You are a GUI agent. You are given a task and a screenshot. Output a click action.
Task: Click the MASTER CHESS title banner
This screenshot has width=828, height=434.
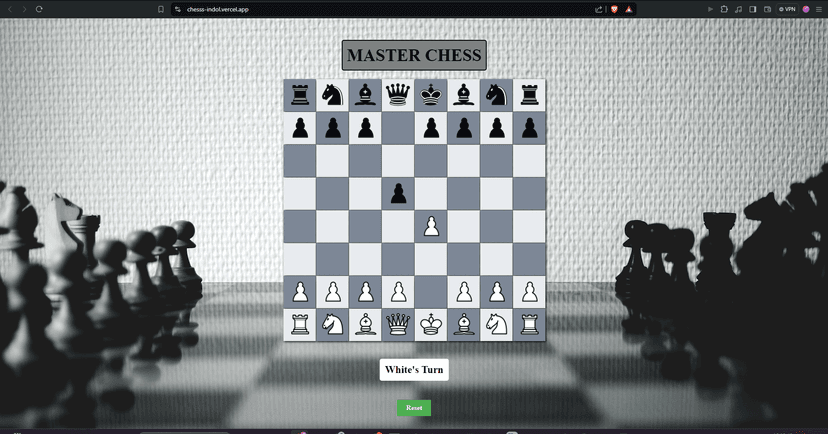pyautogui.click(x=414, y=55)
